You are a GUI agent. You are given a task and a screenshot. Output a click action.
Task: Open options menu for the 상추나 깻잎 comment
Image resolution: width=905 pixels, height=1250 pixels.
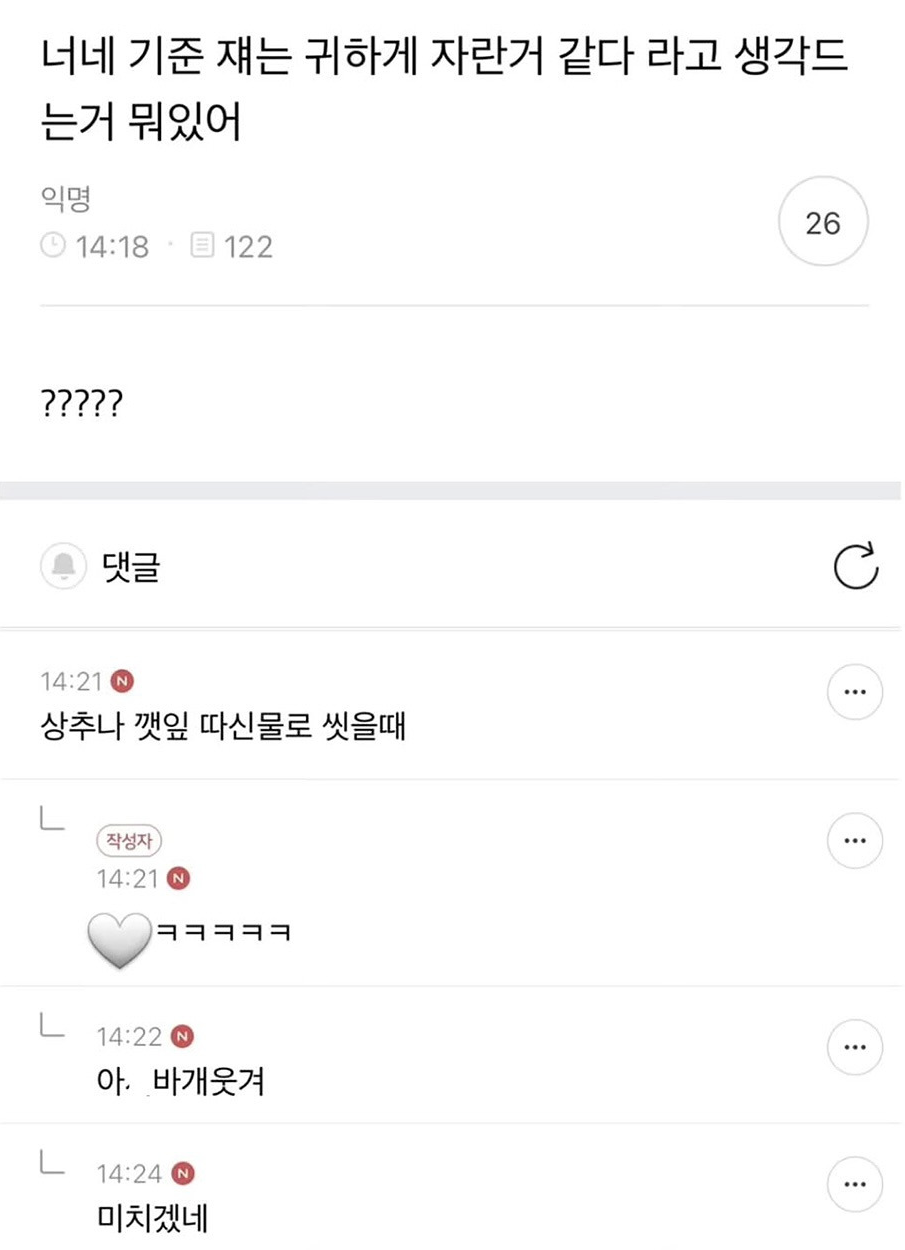click(x=855, y=691)
